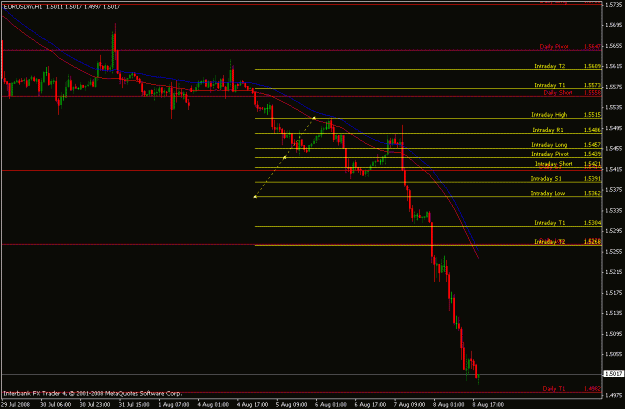Click the 1.5575 price scale value

click(613, 87)
